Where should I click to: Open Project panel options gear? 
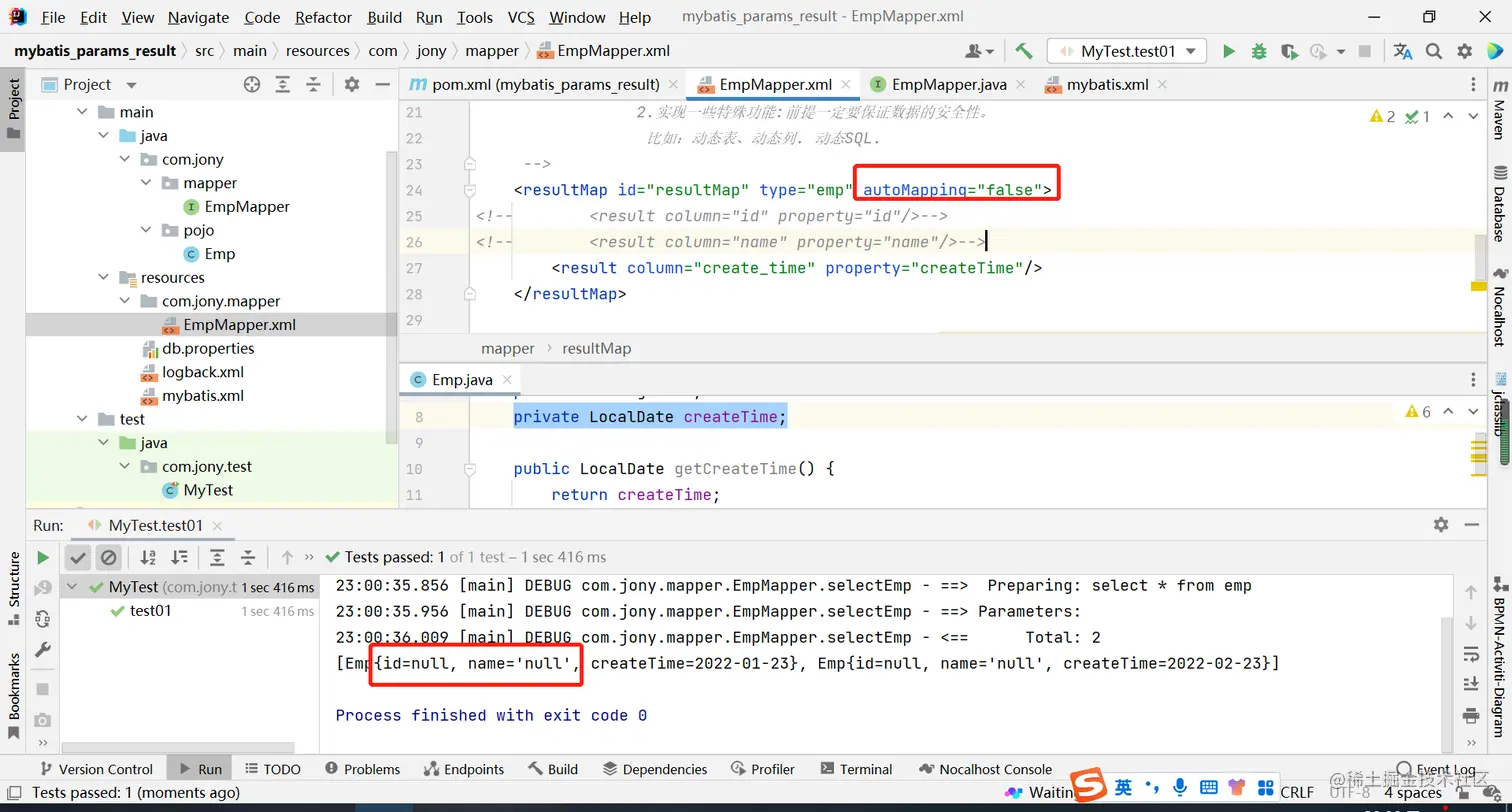tap(352, 85)
